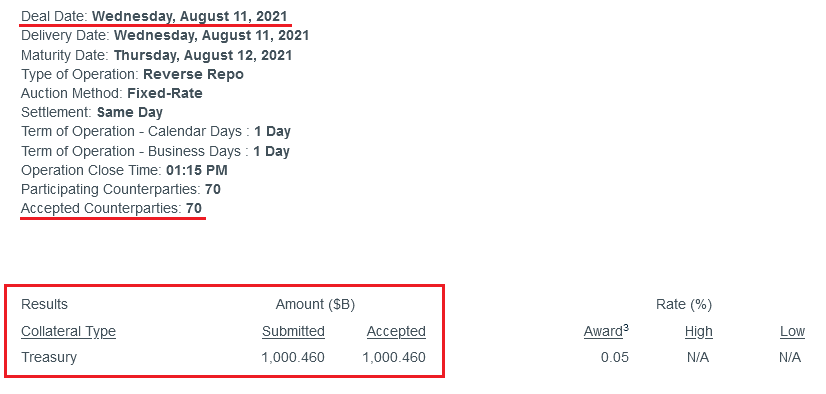Viewport: 826px width, 394px height.
Task: Click the Low rate column header
Action: [x=792, y=331]
